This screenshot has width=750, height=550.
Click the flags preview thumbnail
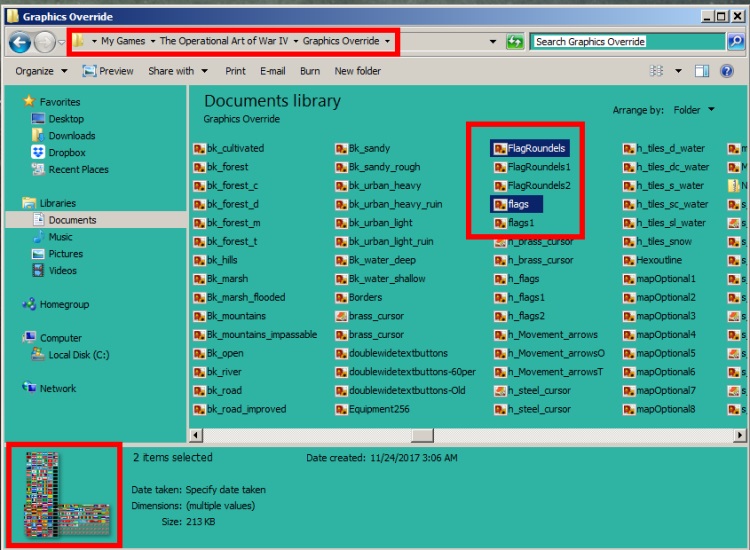(x=66, y=495)
